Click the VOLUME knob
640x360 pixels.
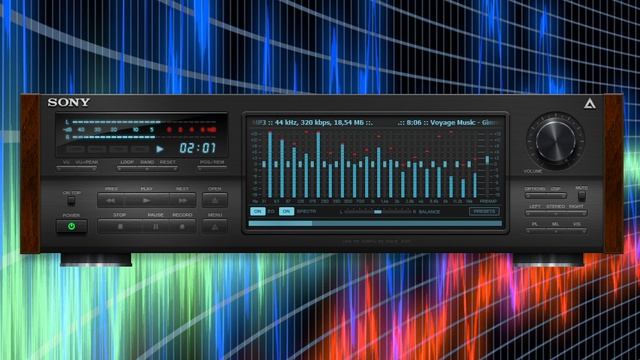[x=555, y=141]
